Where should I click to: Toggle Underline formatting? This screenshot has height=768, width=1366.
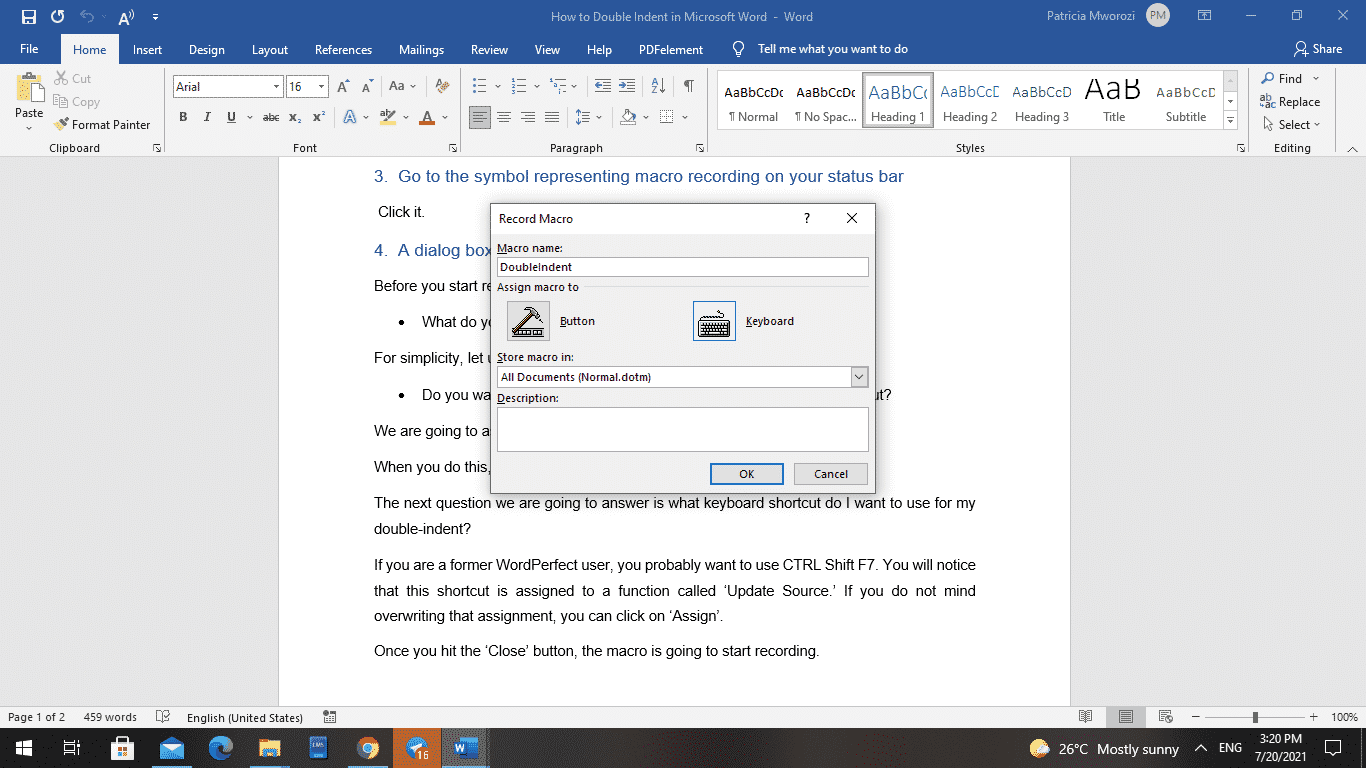(x=231, y=117)
